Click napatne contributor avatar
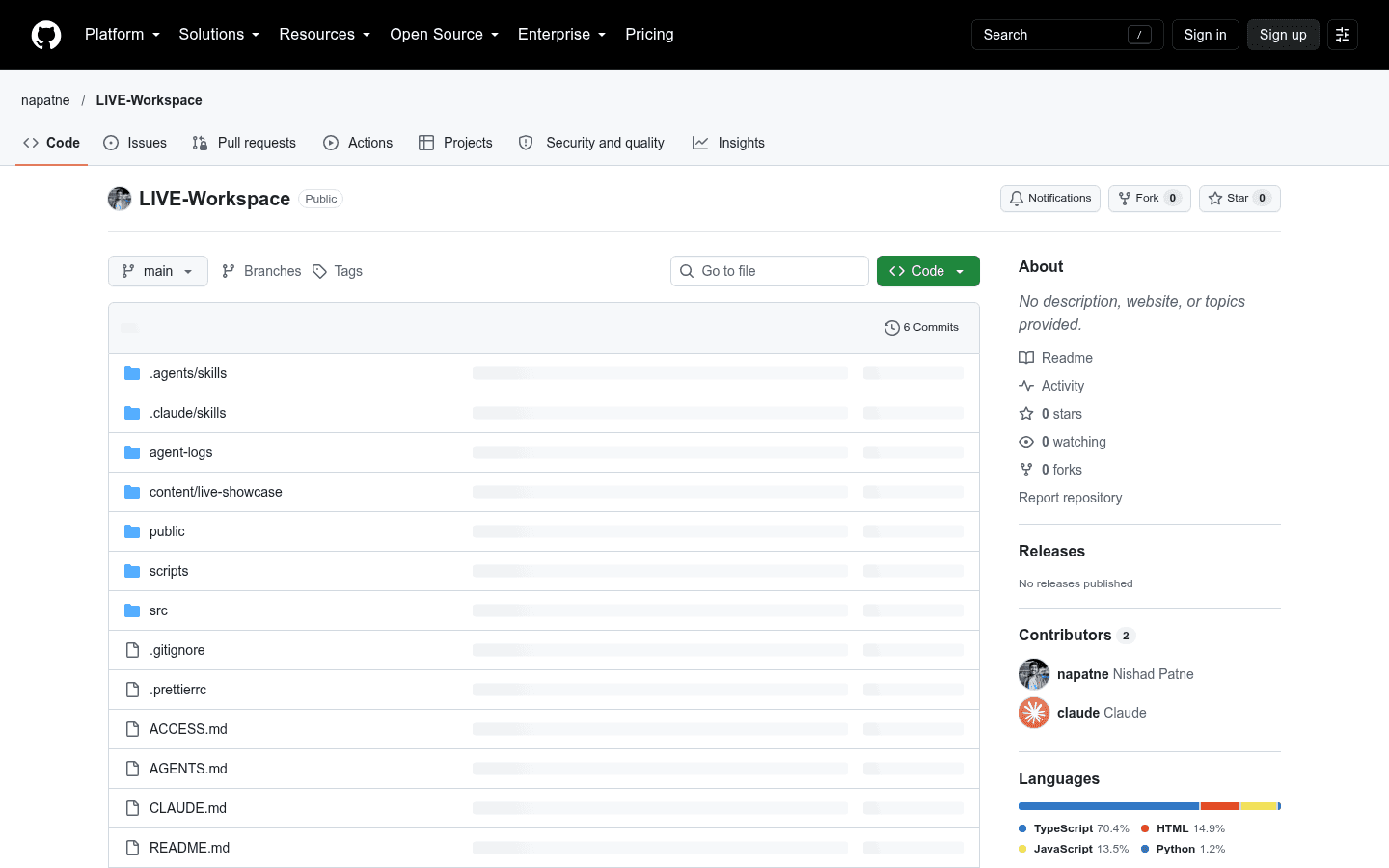The height and width of the screenshot is (868, 1389). coord(1034,674)
